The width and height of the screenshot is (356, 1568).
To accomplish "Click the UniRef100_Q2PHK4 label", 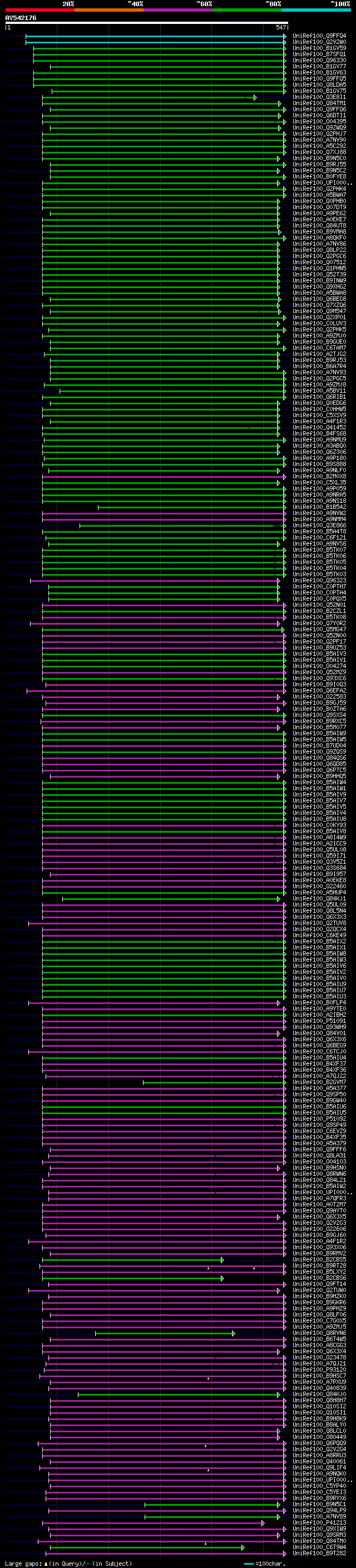I will click(319, 189).
